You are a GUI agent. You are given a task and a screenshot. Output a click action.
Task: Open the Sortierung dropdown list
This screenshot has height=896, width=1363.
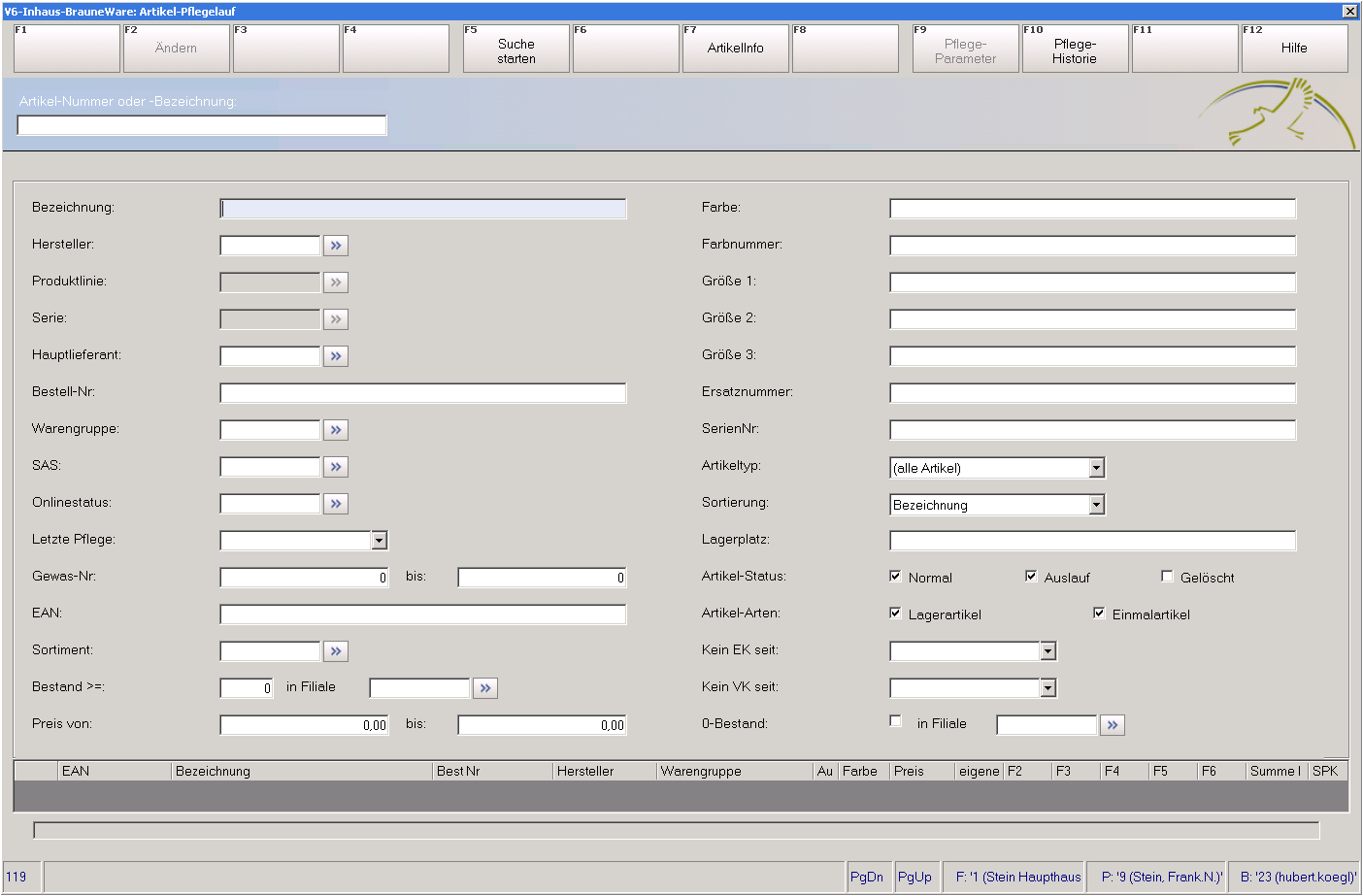(1096, 505)
